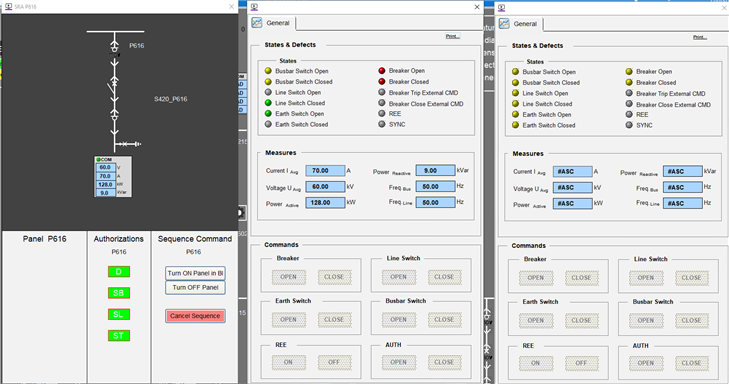
Task: Click red Breaker Closed indicator in middle window
Action: pyautogui.click(x=382, y=81)
